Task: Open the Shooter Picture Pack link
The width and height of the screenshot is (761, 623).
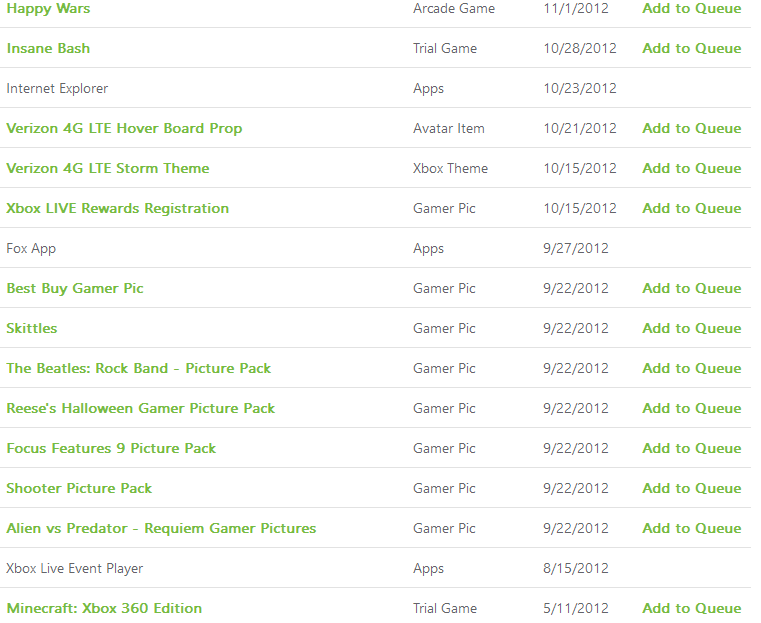Action: click(79, 489)
